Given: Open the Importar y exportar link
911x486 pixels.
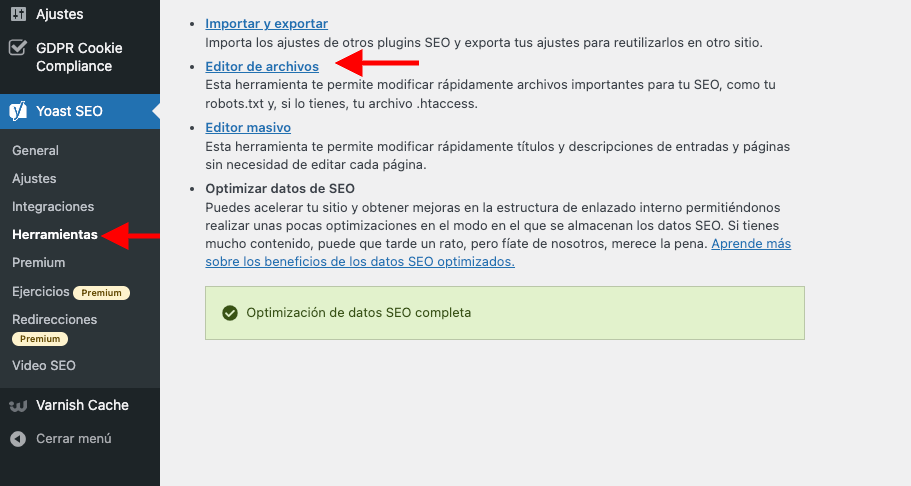Looking at the screenshot, I should coord(266,24).
